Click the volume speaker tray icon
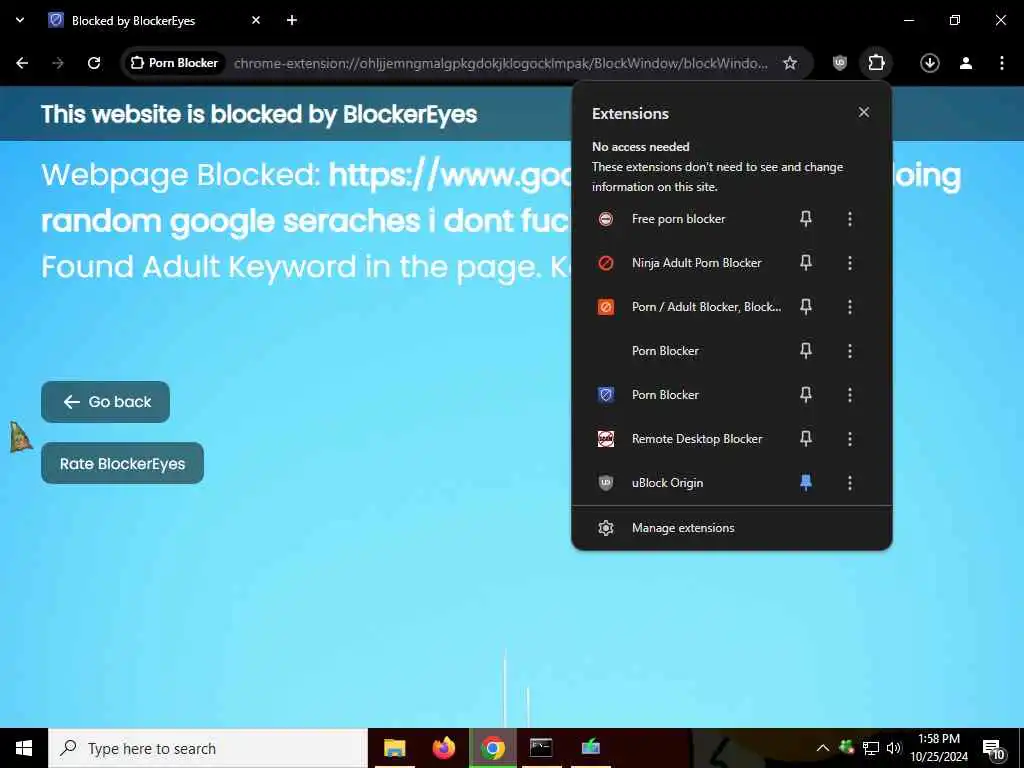1024x768 pixels. point(894,748)
